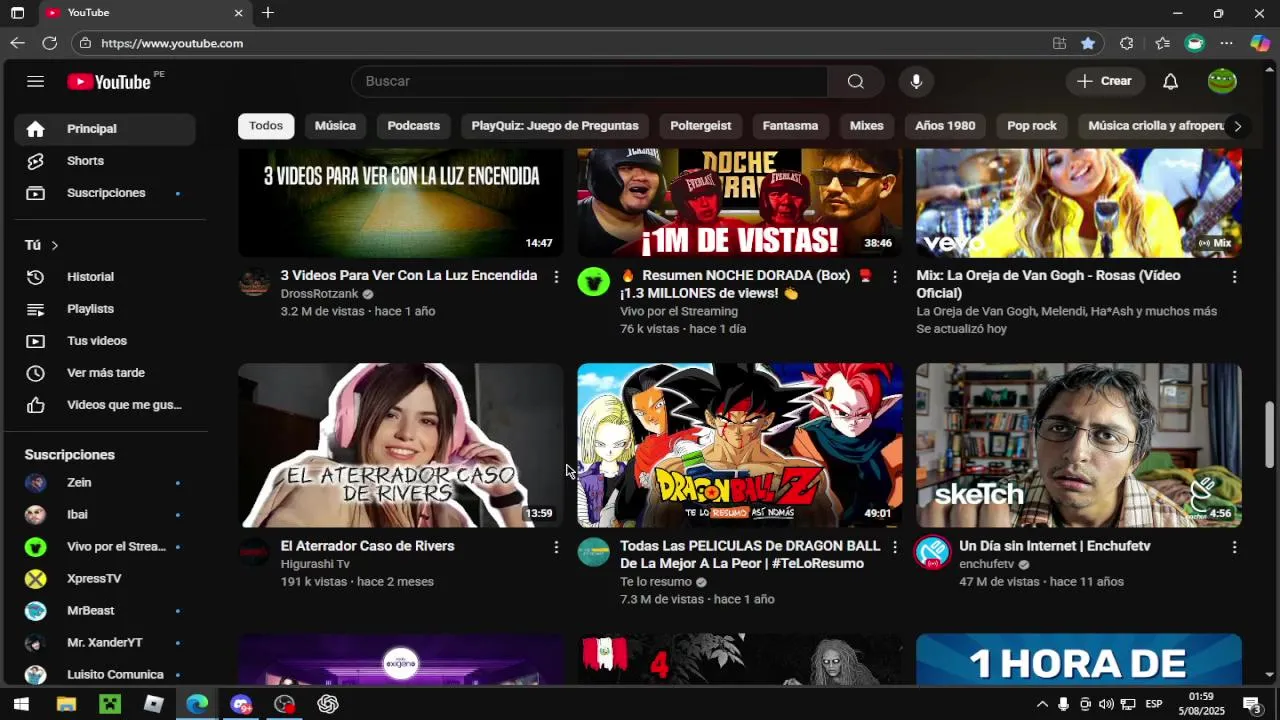
Task: Select the Música filter chip
Action: [335, 126]
